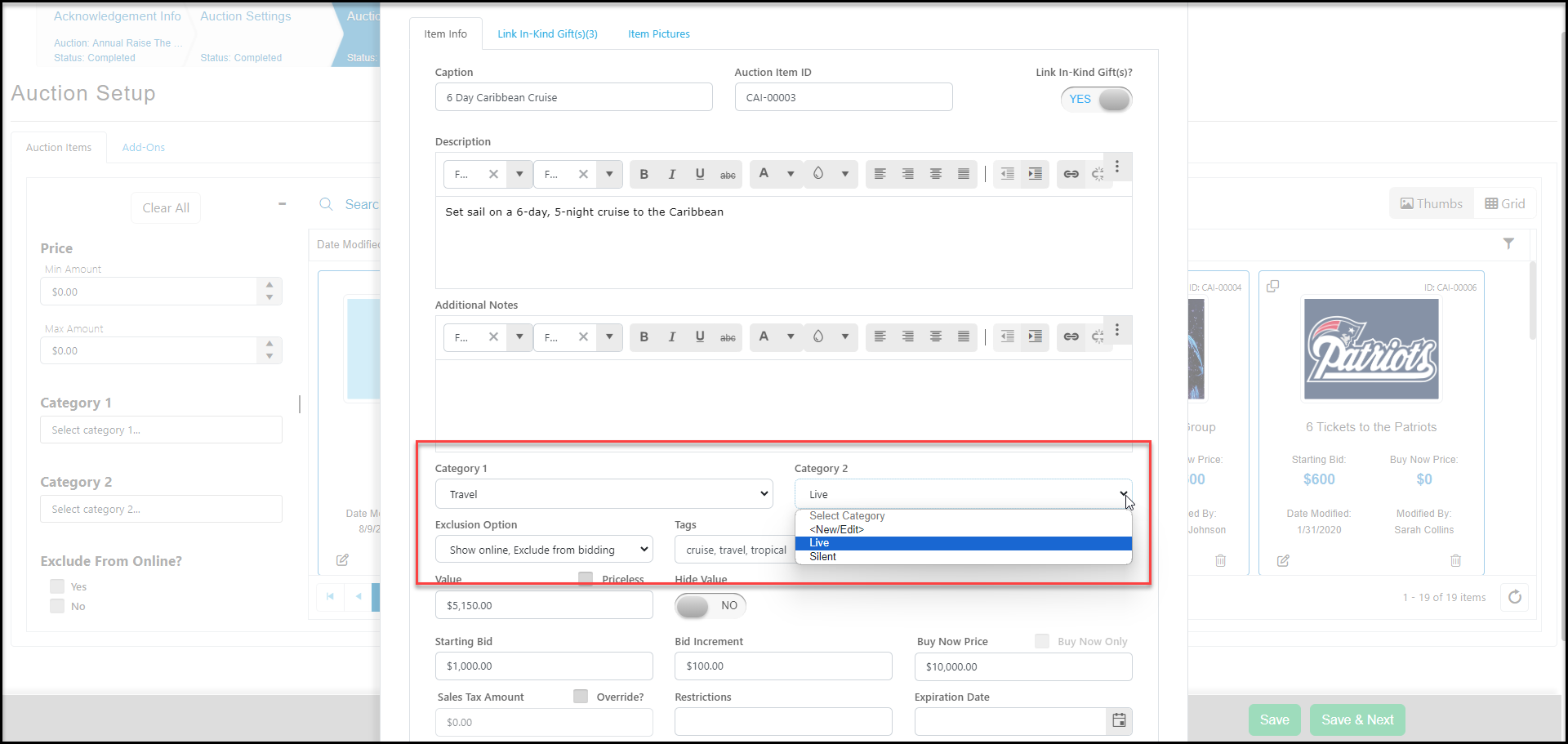Click into the Starting Bid field
This screenshot has width=1568, height=744.
[x=544, y=666]
